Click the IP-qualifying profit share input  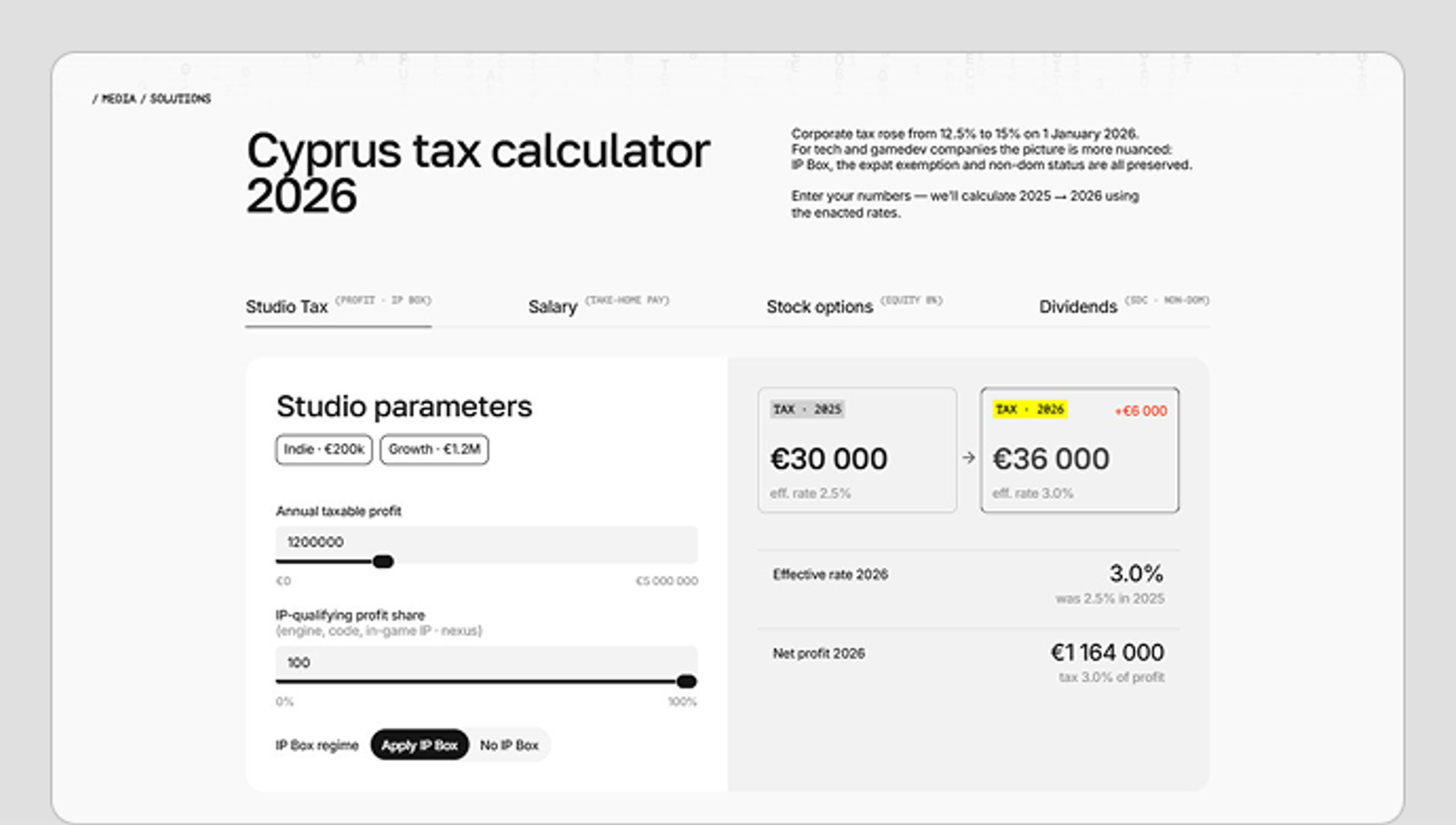(487, 662)
